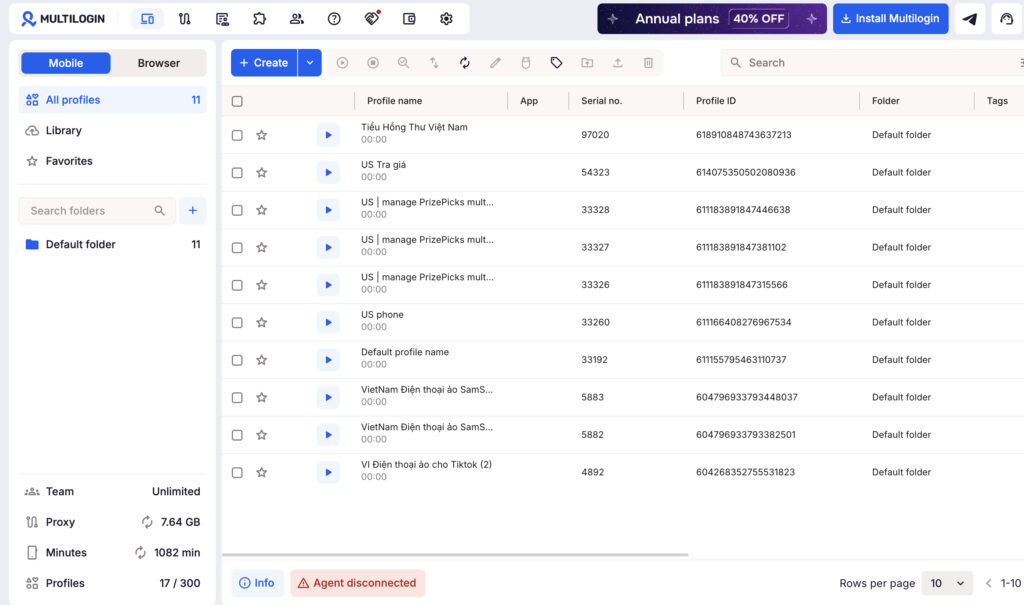Click the tag icon in the toolbar
Viewport: 1024px width, 605px height.
[x=556, y=63]
